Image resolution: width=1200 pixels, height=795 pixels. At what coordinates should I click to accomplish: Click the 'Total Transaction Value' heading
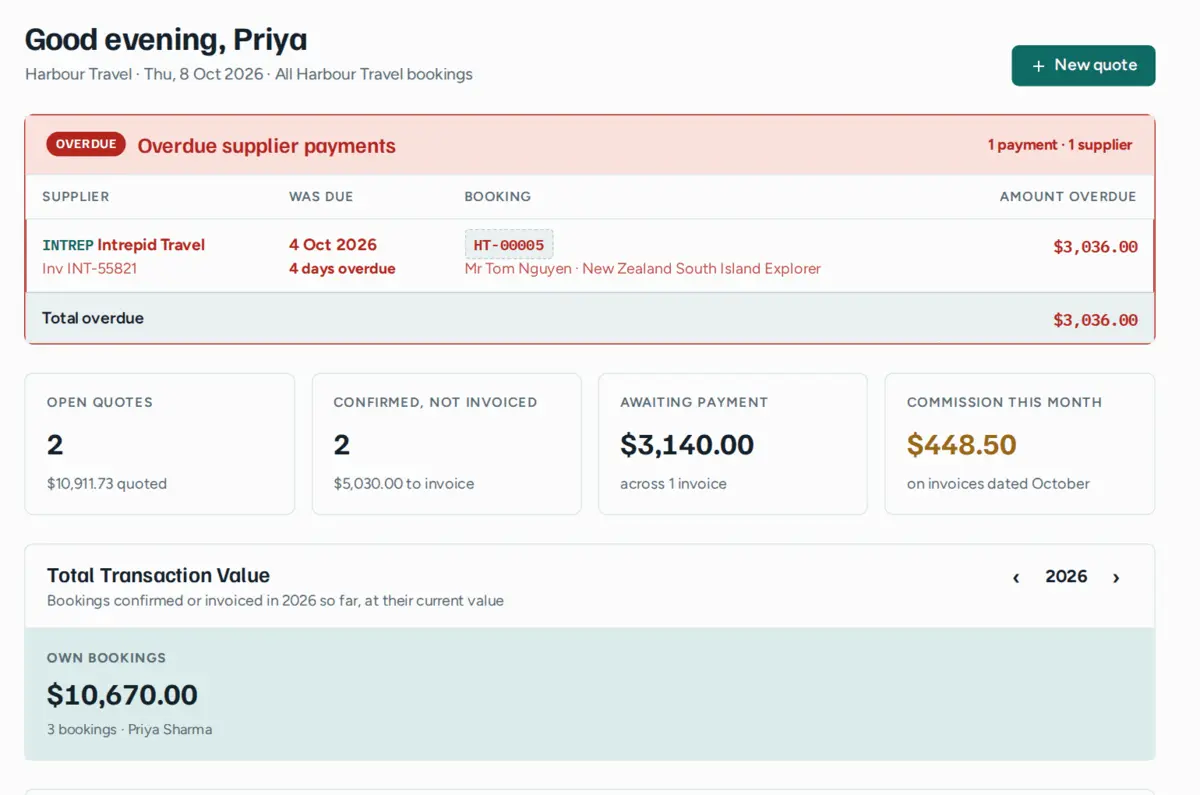click(x=159, y=575)
